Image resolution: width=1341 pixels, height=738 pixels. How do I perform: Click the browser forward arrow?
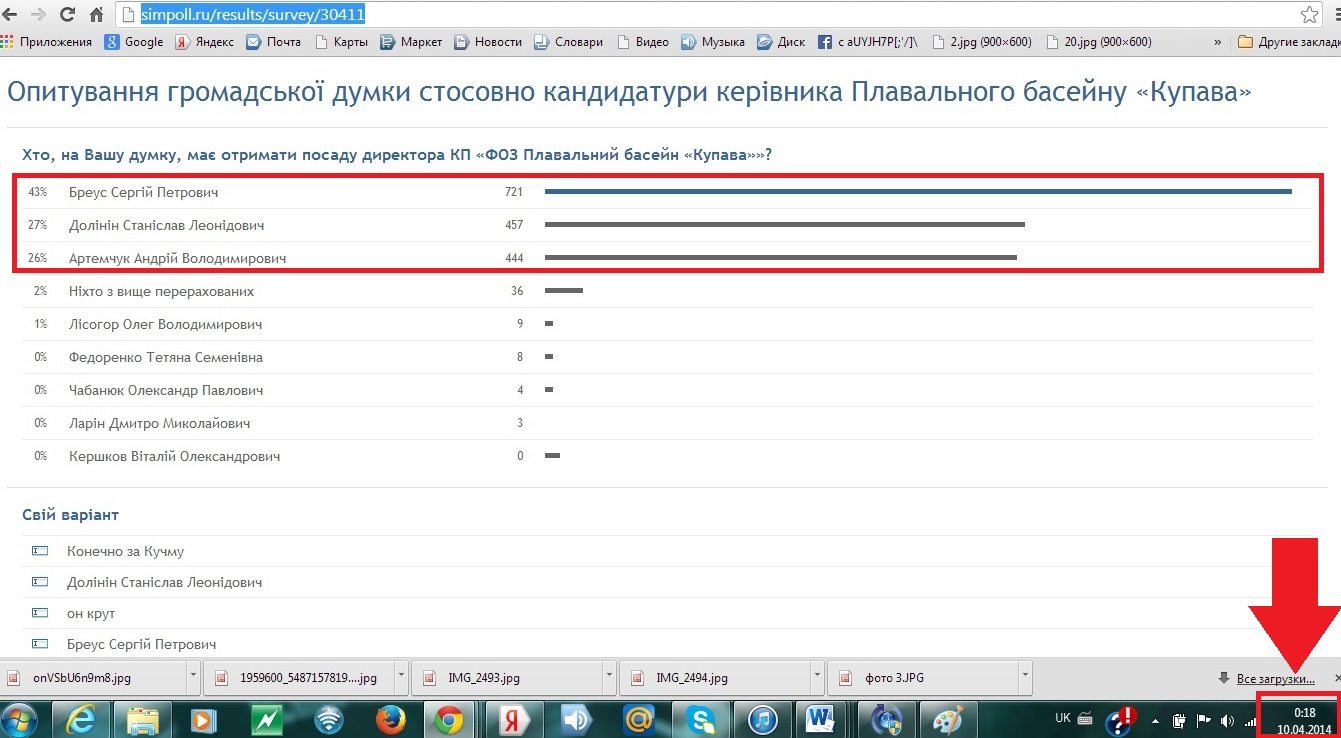[x=38, y=14]
